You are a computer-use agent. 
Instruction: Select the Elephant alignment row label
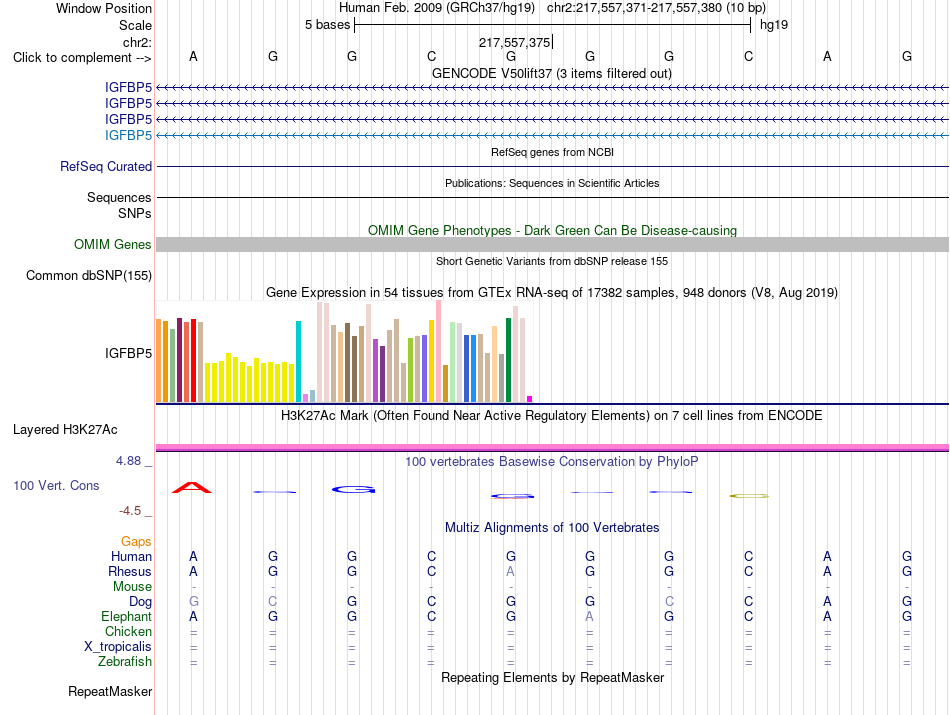click(x=126, y=617)
